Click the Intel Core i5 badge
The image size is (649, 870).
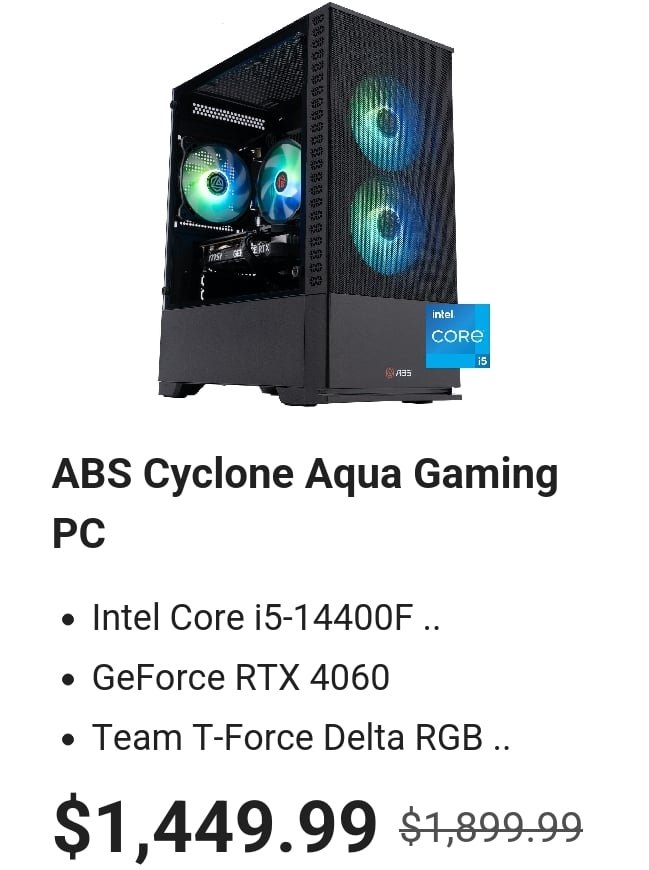[458, 336]
